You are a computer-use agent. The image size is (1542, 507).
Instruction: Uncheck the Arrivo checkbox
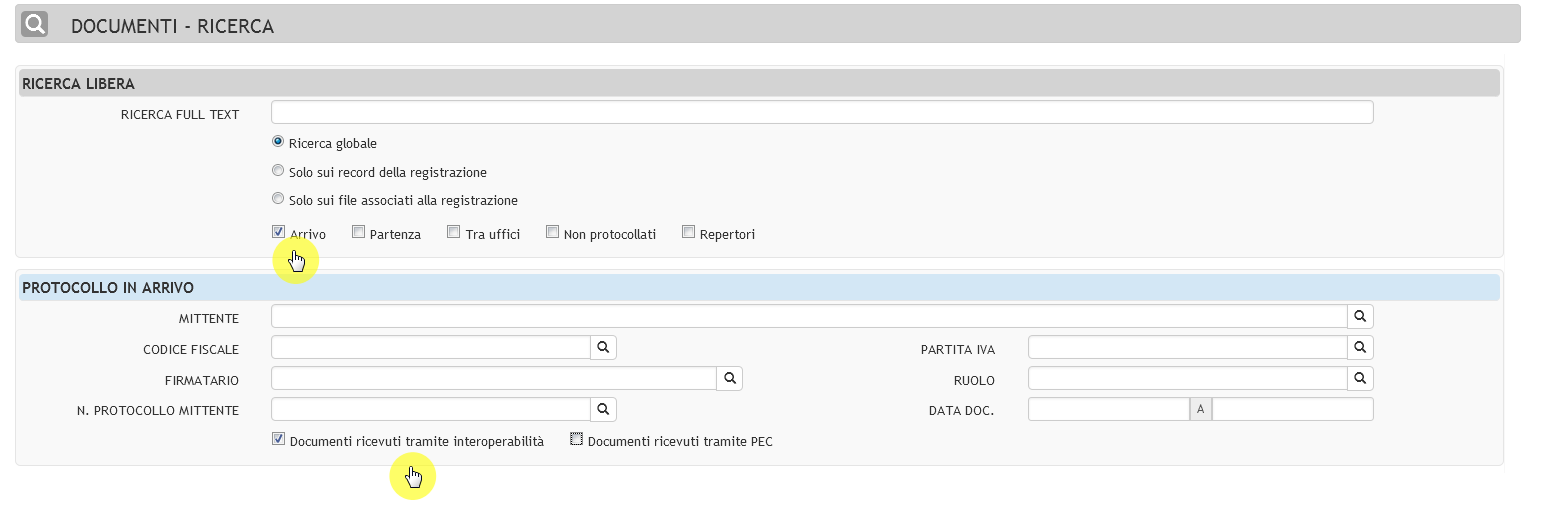pyautogui.click(x=278, y=232)
